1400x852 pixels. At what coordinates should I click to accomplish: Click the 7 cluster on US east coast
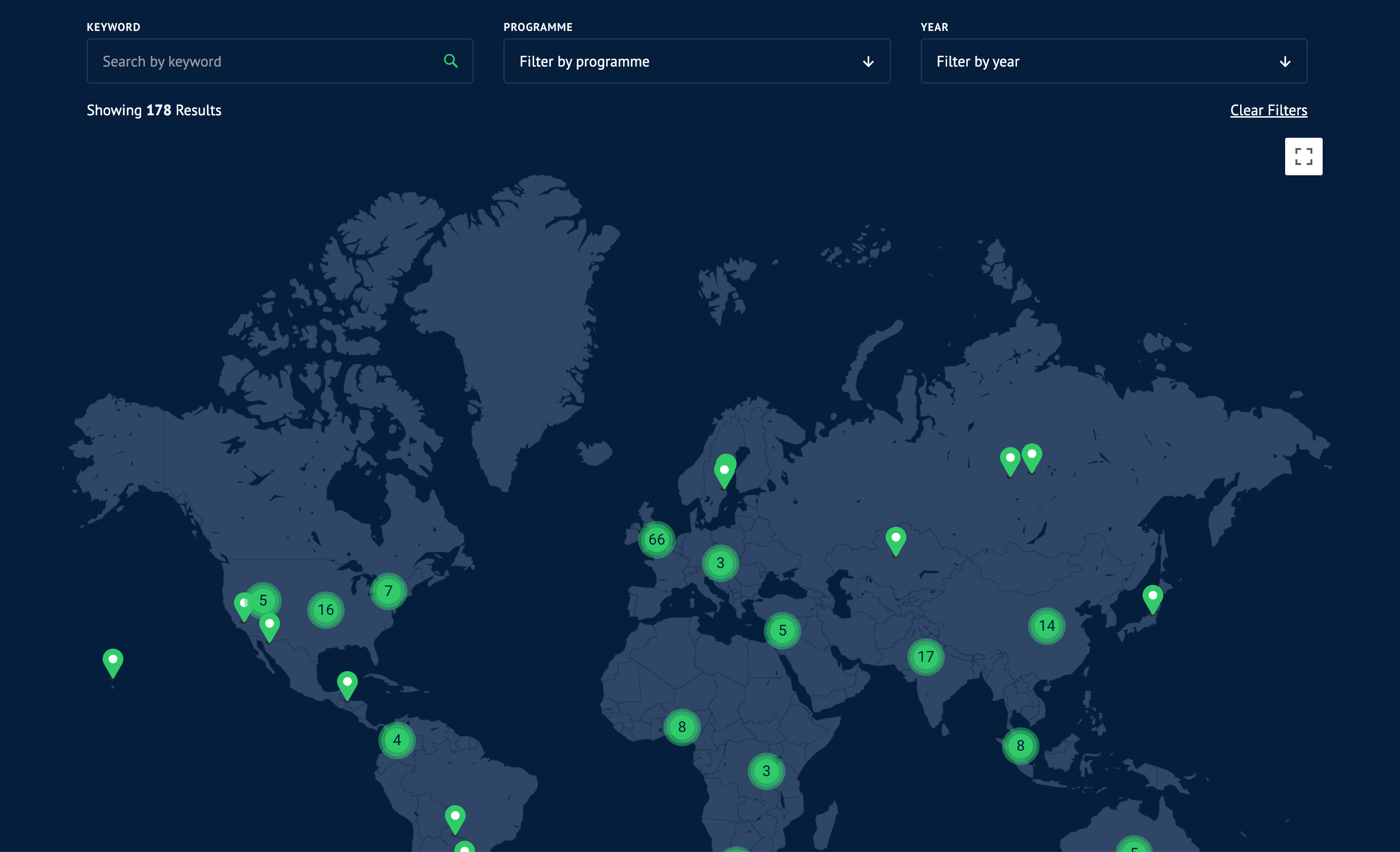click(x=389, y=591)
